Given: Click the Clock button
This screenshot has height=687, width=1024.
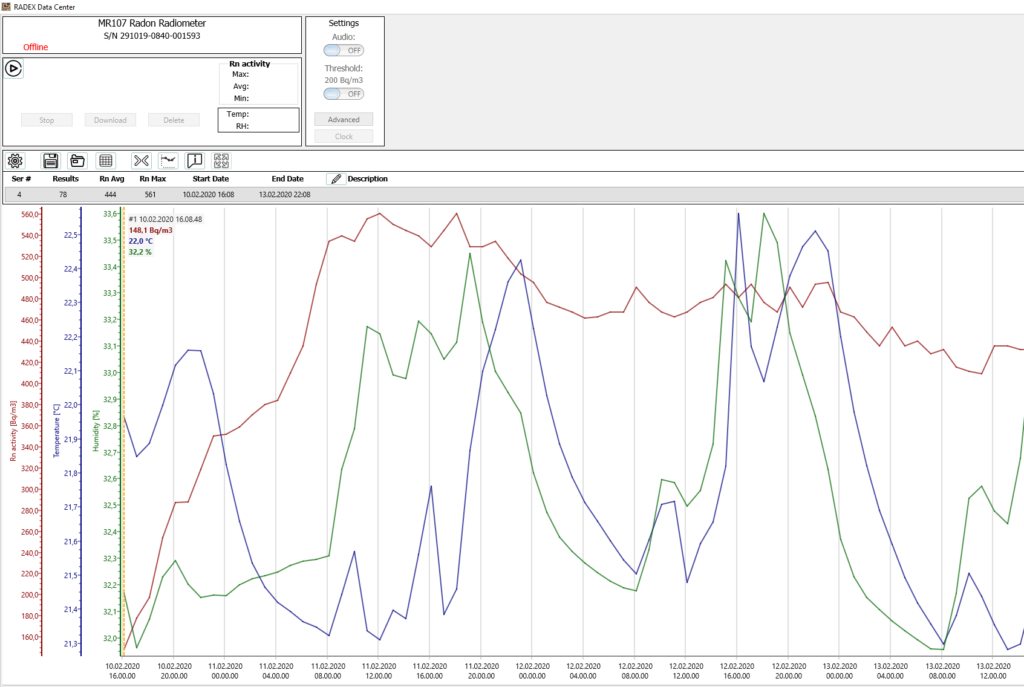Looking at the screenshot, I should [x=343, y=136].
